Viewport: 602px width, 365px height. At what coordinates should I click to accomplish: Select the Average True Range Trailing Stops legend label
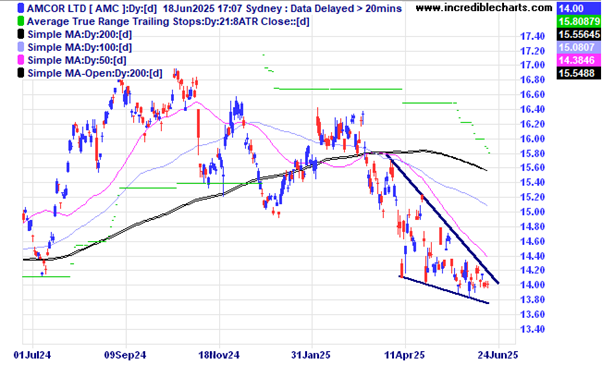(x=168, y=21)
